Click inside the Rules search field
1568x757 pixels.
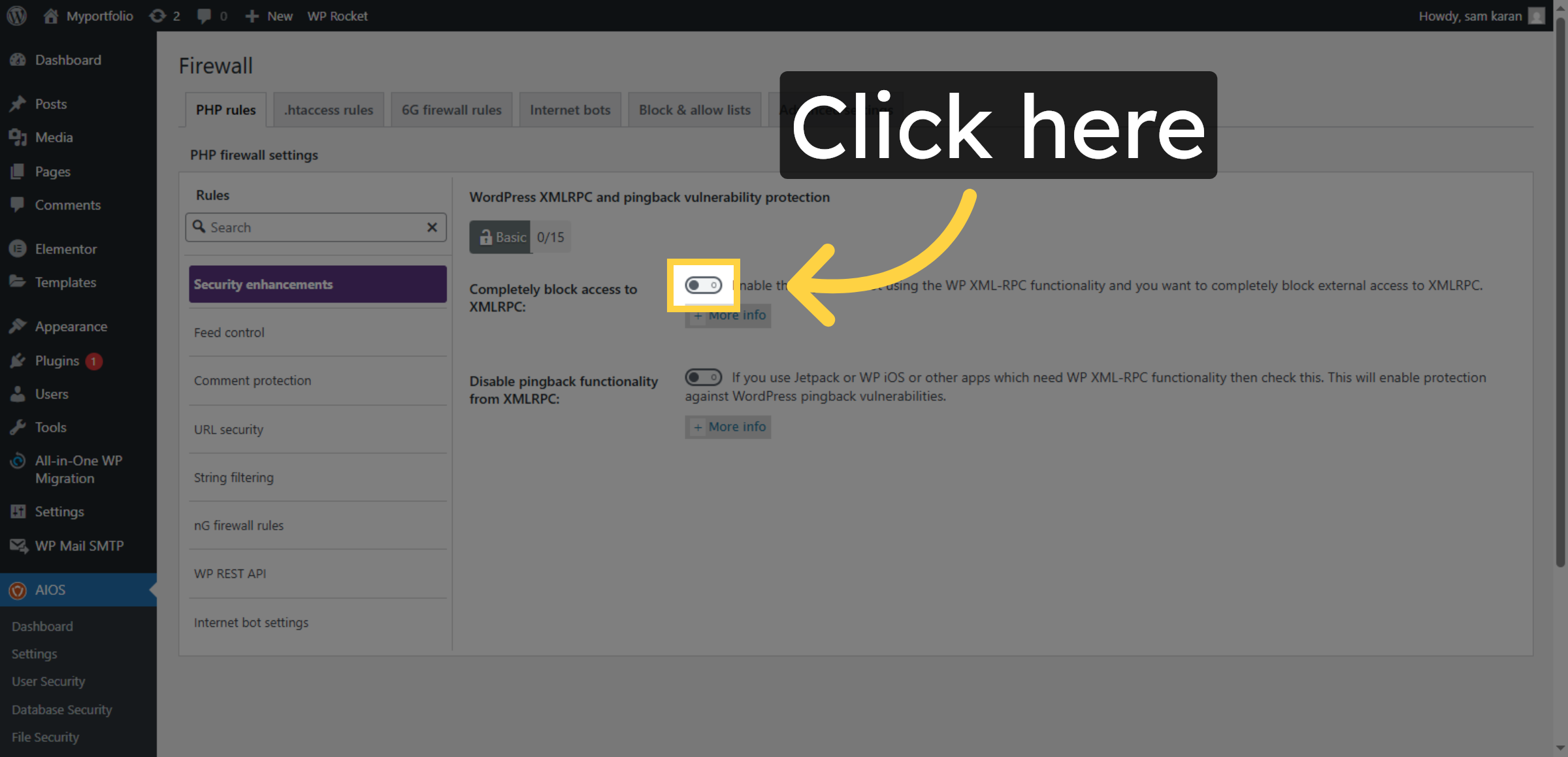coord(307,227)
